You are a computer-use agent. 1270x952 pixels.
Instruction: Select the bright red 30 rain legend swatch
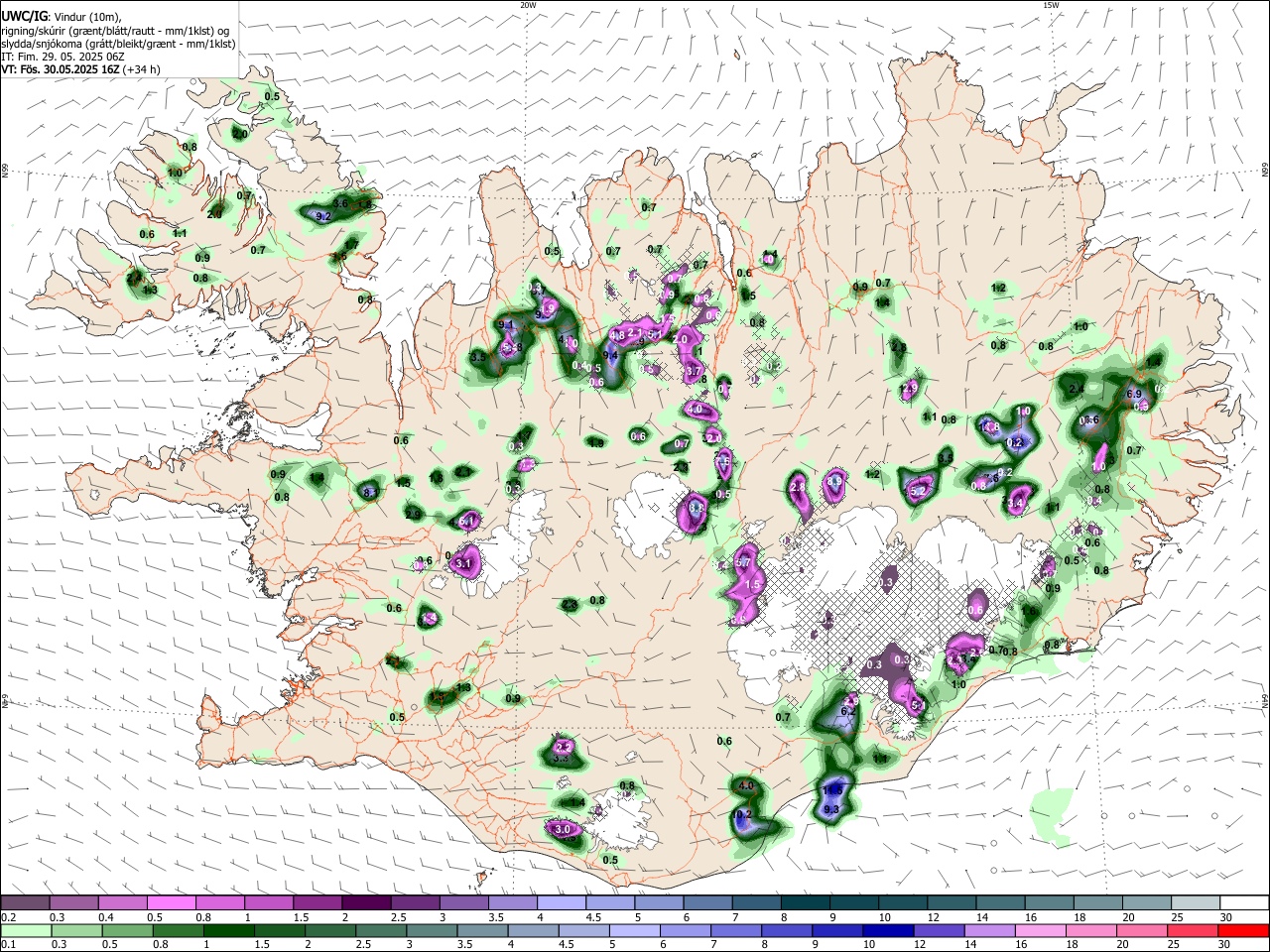point(1244,931)
